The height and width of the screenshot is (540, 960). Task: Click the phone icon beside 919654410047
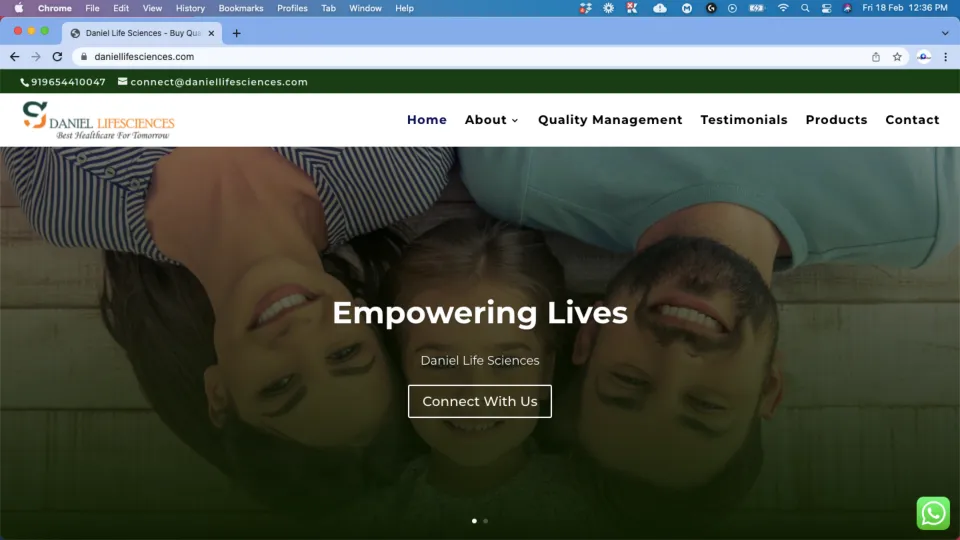point(24,82)
